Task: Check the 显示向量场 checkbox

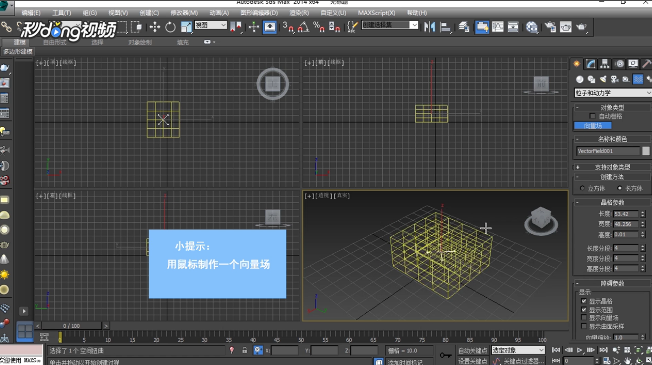Action: (x=584, y=318)
